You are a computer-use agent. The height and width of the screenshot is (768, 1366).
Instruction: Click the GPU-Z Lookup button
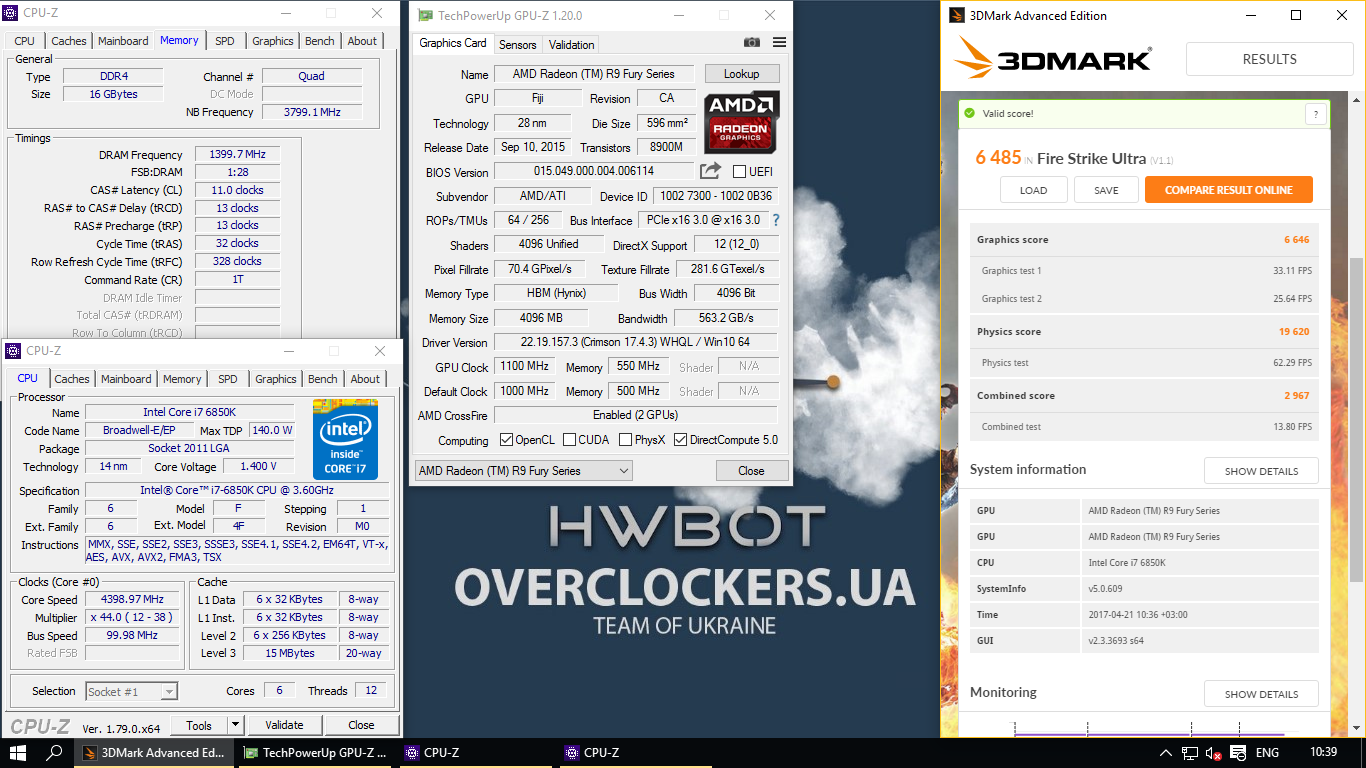742,74
